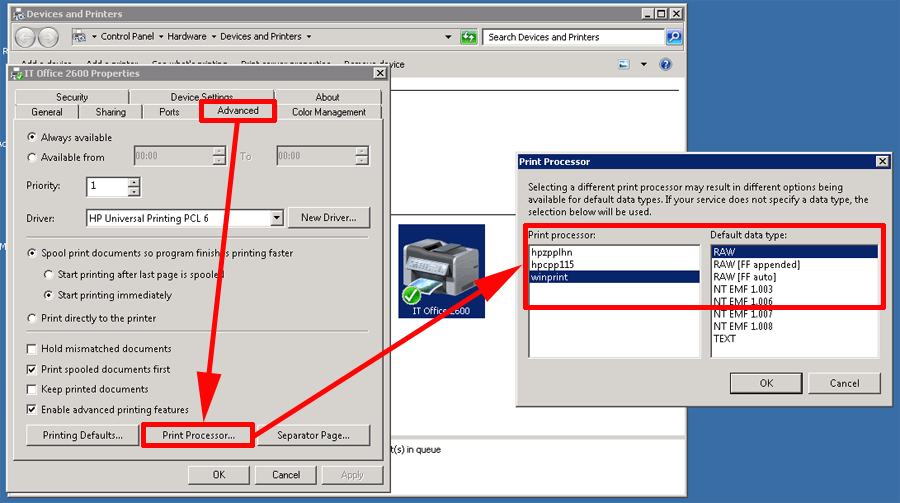Click the Priority value field
900x503 pixels.
pyautogui.click(x=107, y=186)
